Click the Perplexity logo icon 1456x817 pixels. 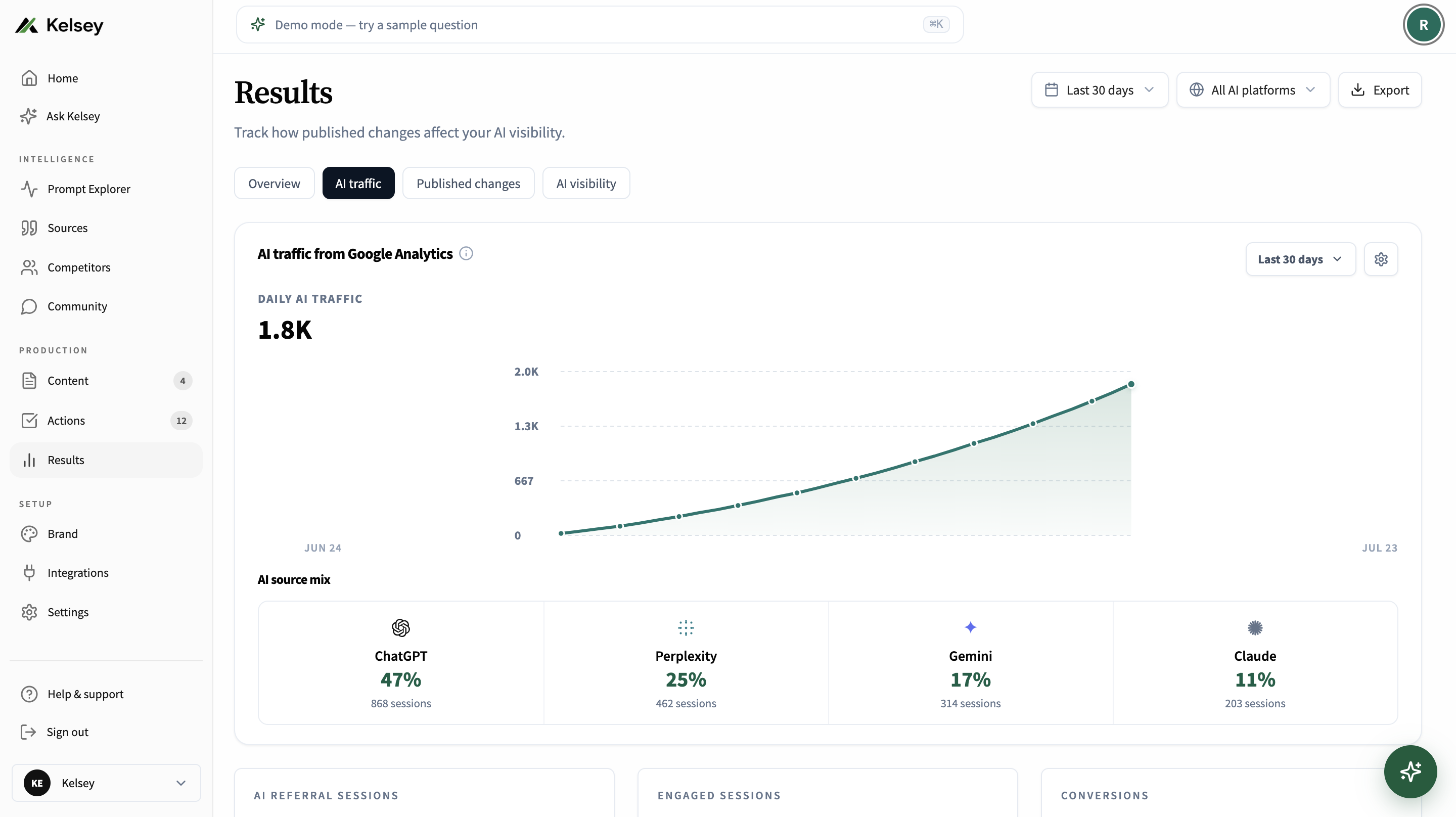(686, 627)
